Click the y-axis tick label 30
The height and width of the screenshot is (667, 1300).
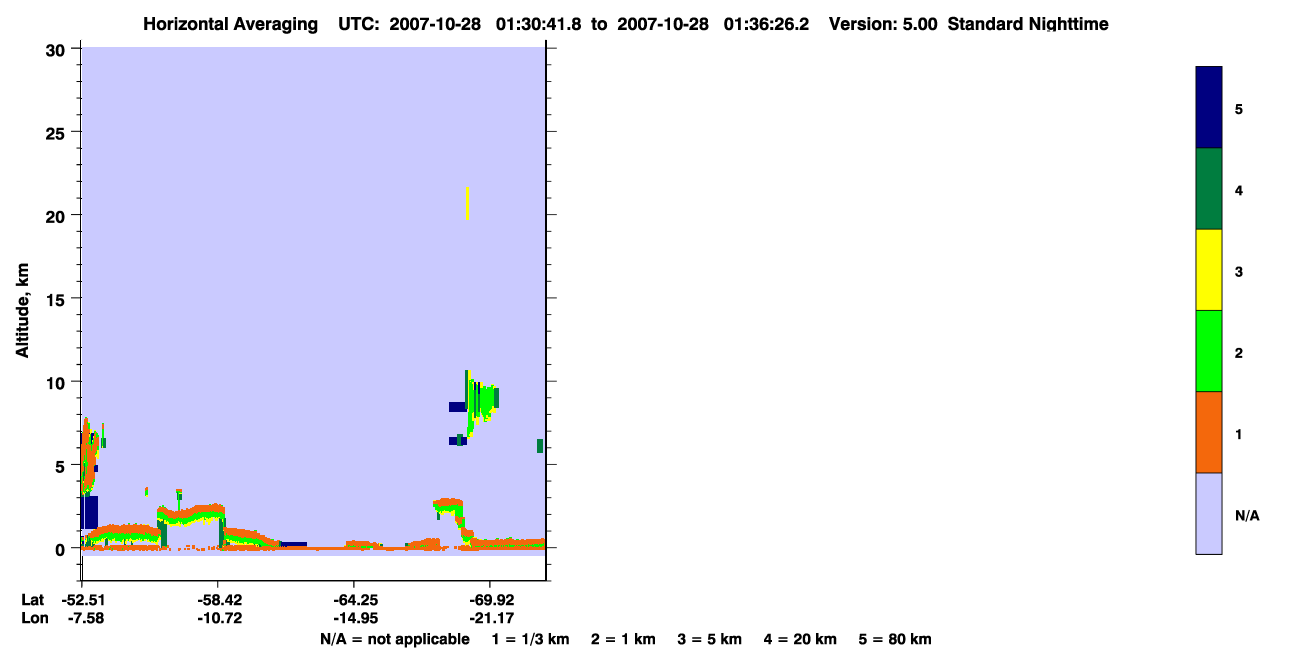[x=58, y=49]
